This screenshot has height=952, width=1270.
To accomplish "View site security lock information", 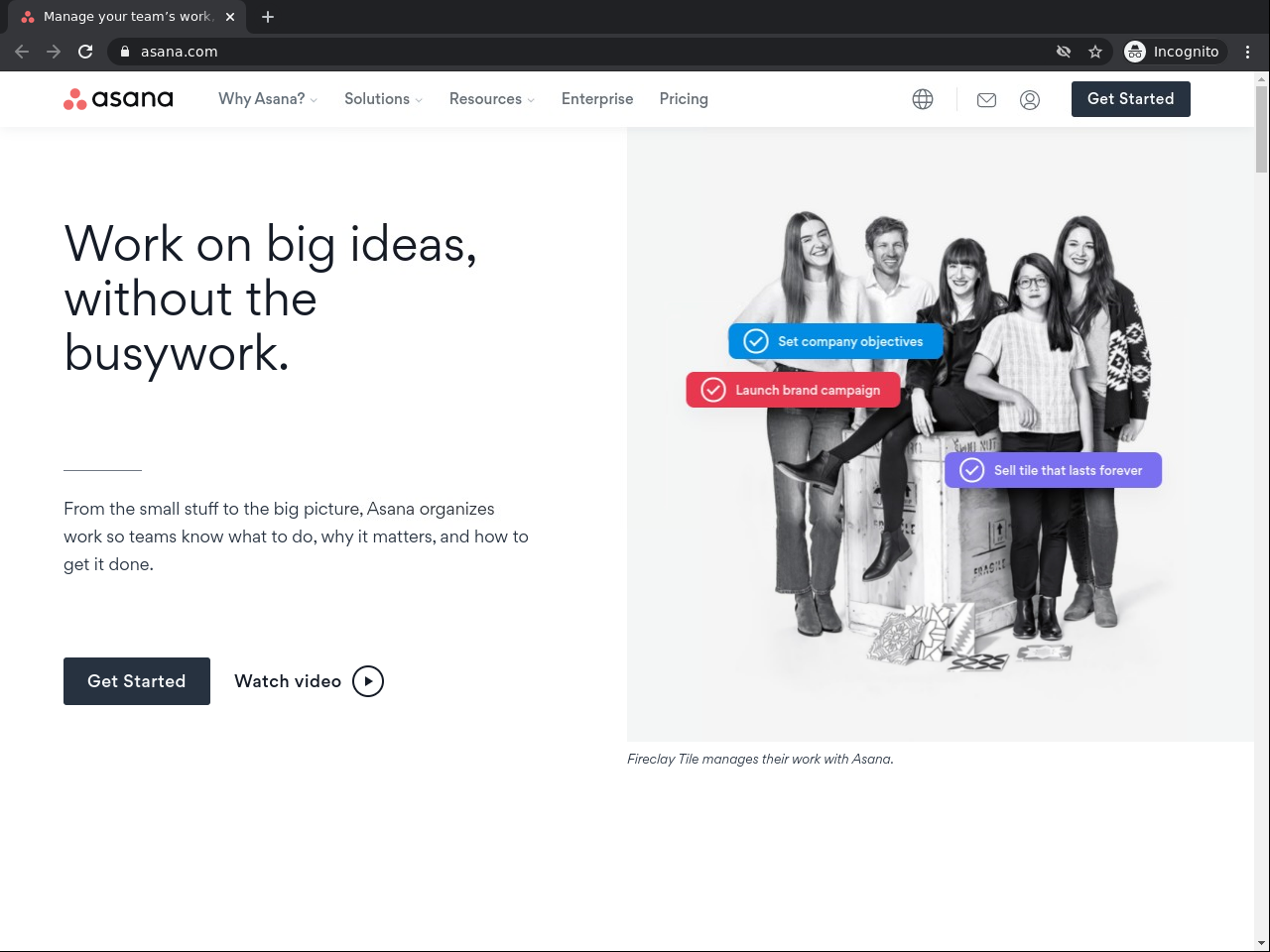I will [x=125, y=52].
